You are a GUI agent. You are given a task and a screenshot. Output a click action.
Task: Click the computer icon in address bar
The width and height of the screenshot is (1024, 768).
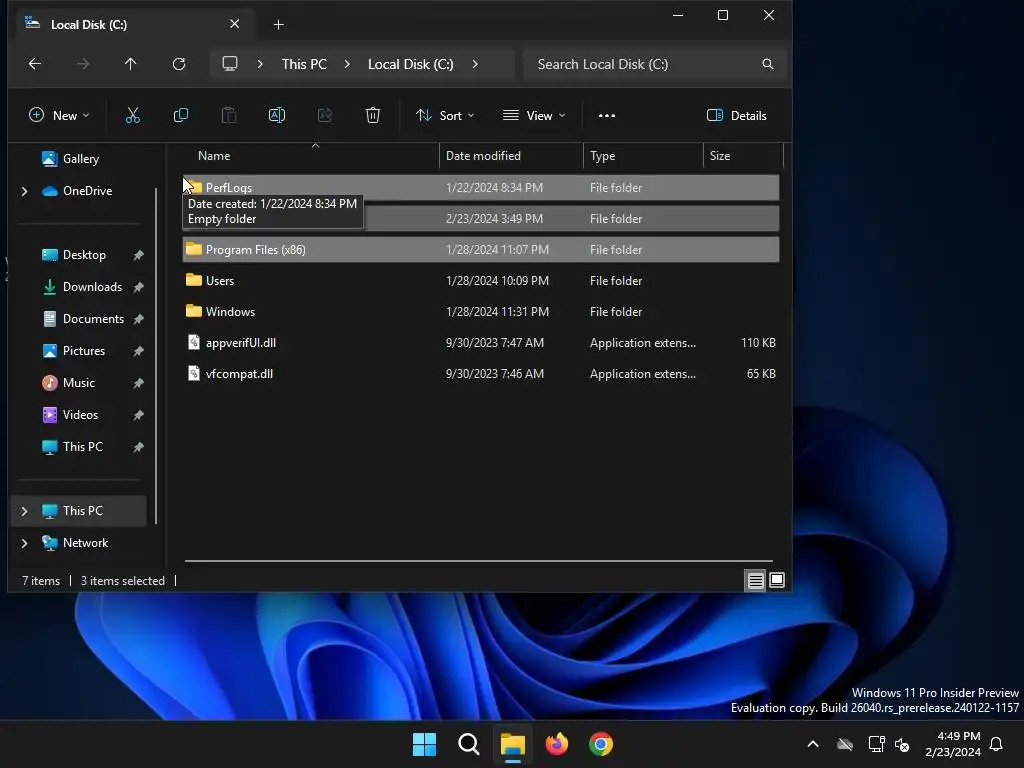tap(230, 64)
